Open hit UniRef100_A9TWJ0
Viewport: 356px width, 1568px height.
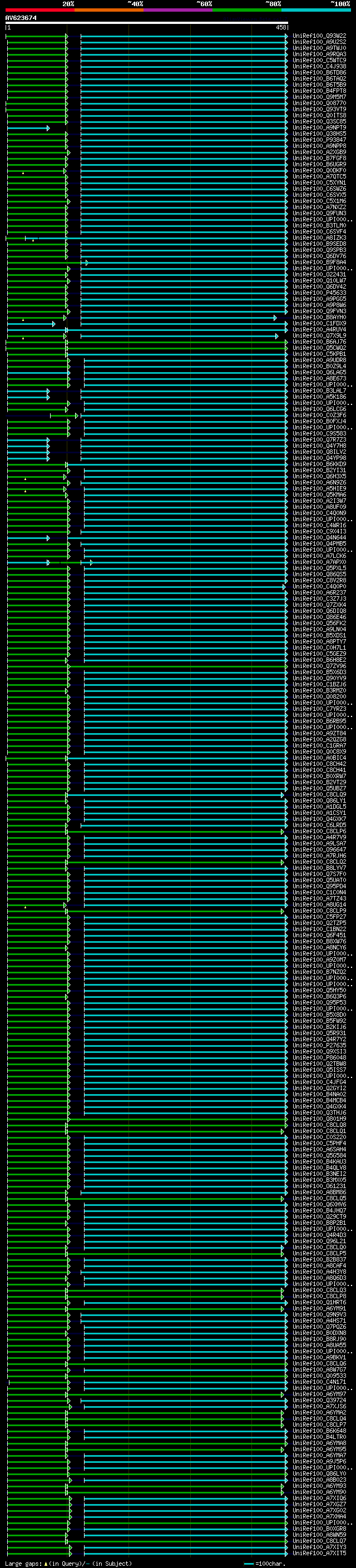point(319,48)
